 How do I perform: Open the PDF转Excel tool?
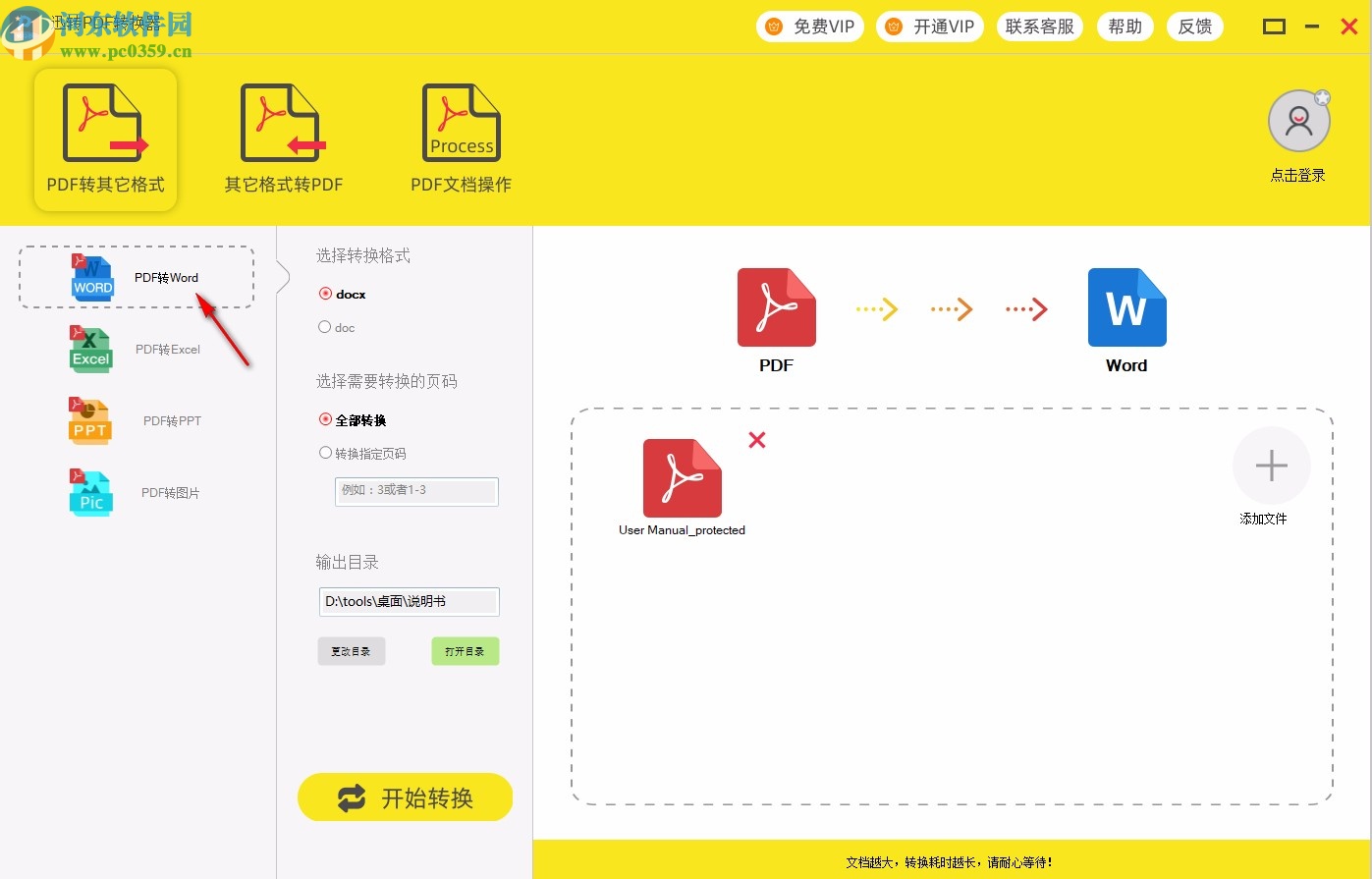tap(136, 349)
